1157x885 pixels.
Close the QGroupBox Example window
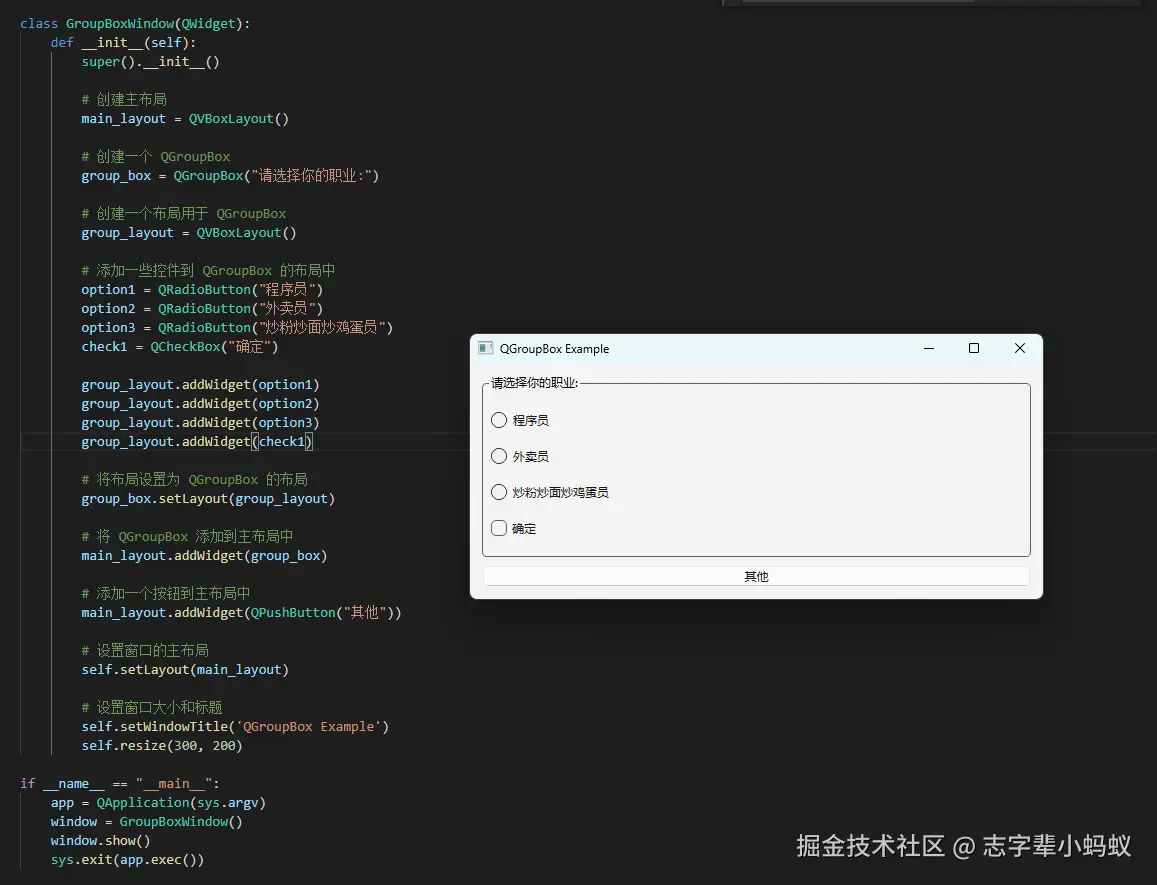pyautogui.click(x=1020, y=348)
